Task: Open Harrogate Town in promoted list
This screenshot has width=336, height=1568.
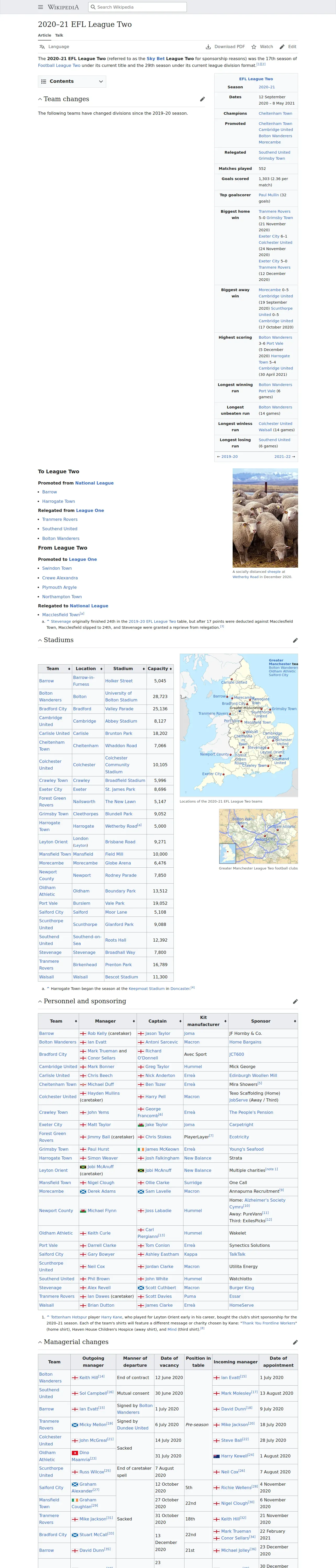Action: point(59,501)
